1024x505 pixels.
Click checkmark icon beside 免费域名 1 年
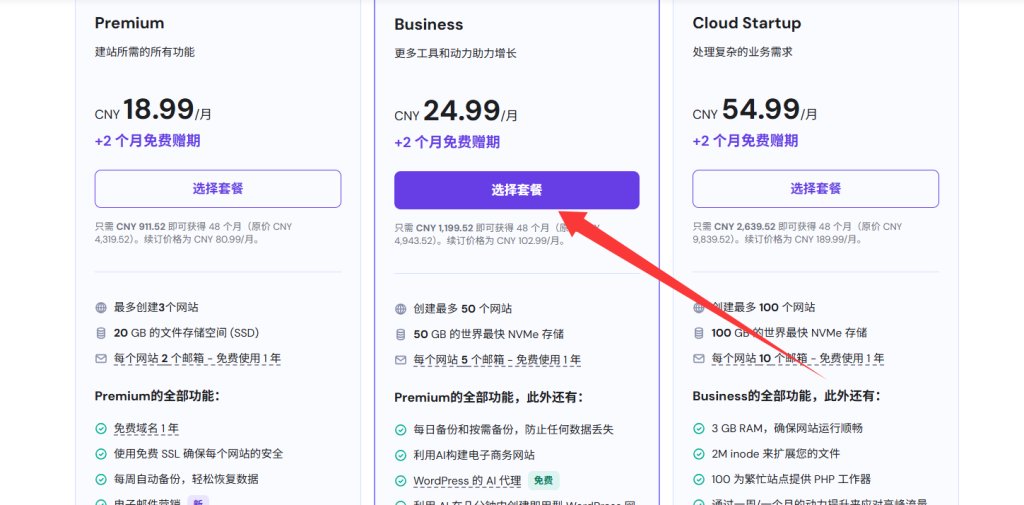coord(101,429)
